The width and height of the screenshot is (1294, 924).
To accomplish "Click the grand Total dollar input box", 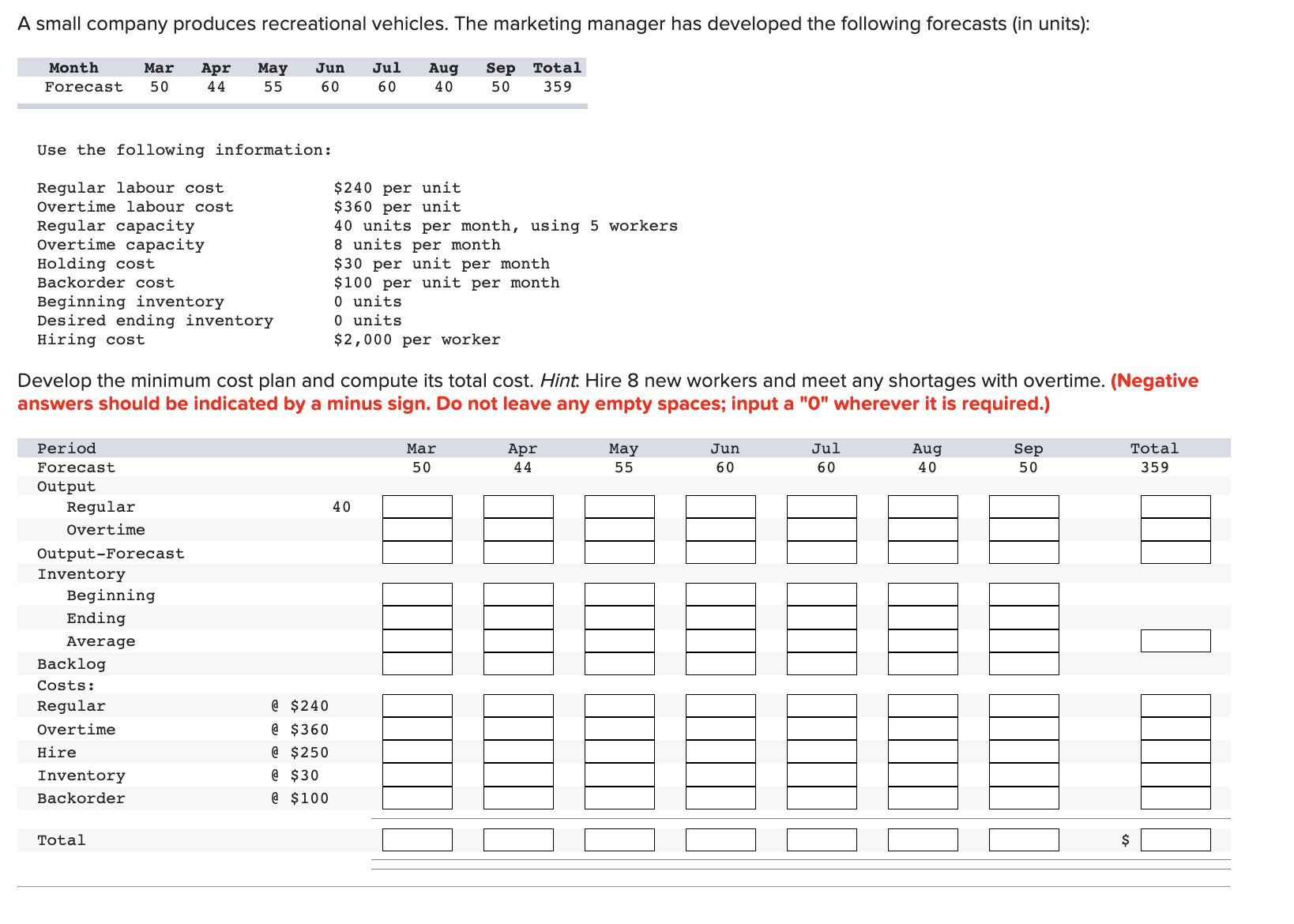I will 1176,839.
